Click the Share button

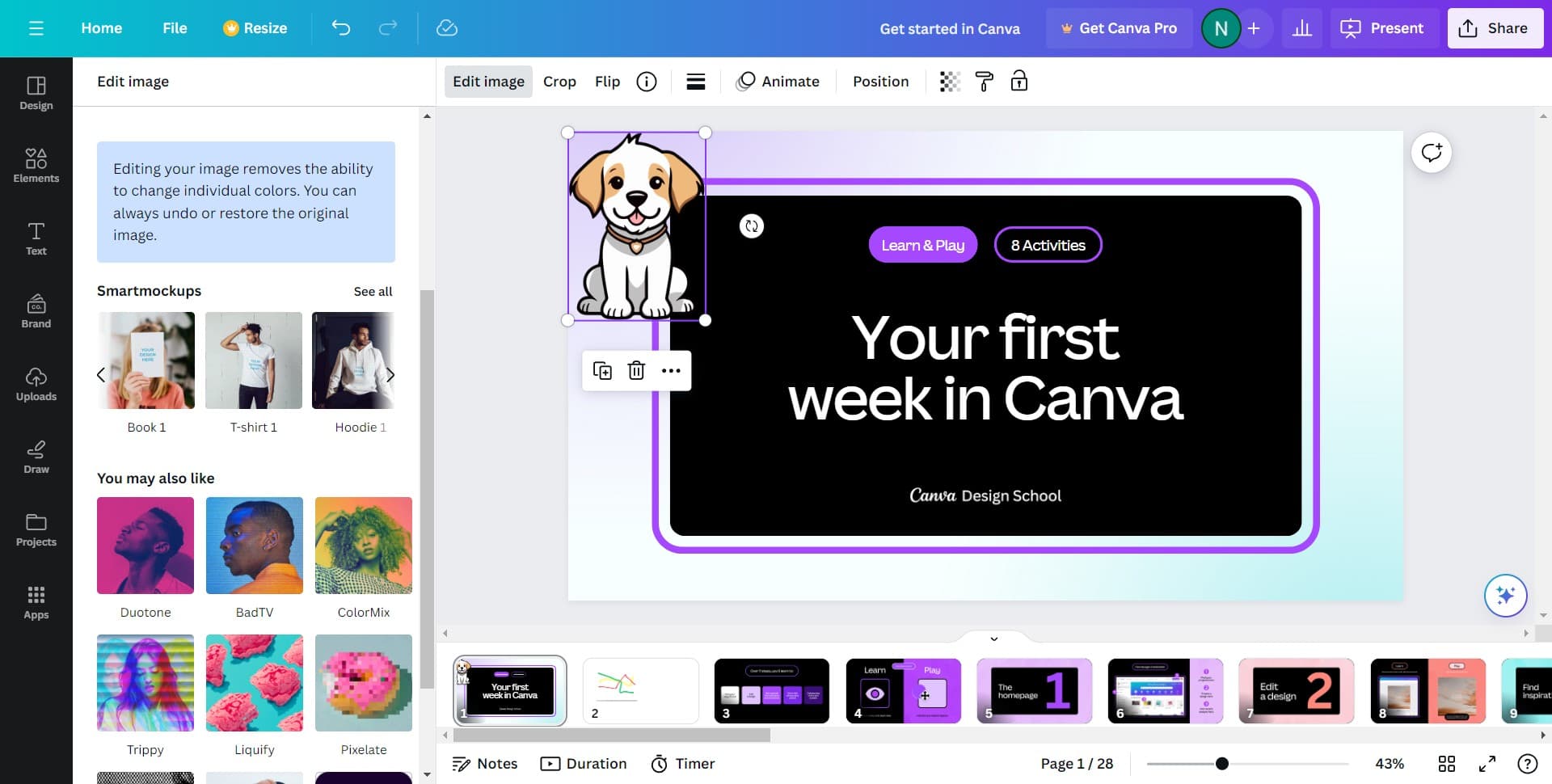(x=1495, y=28)
